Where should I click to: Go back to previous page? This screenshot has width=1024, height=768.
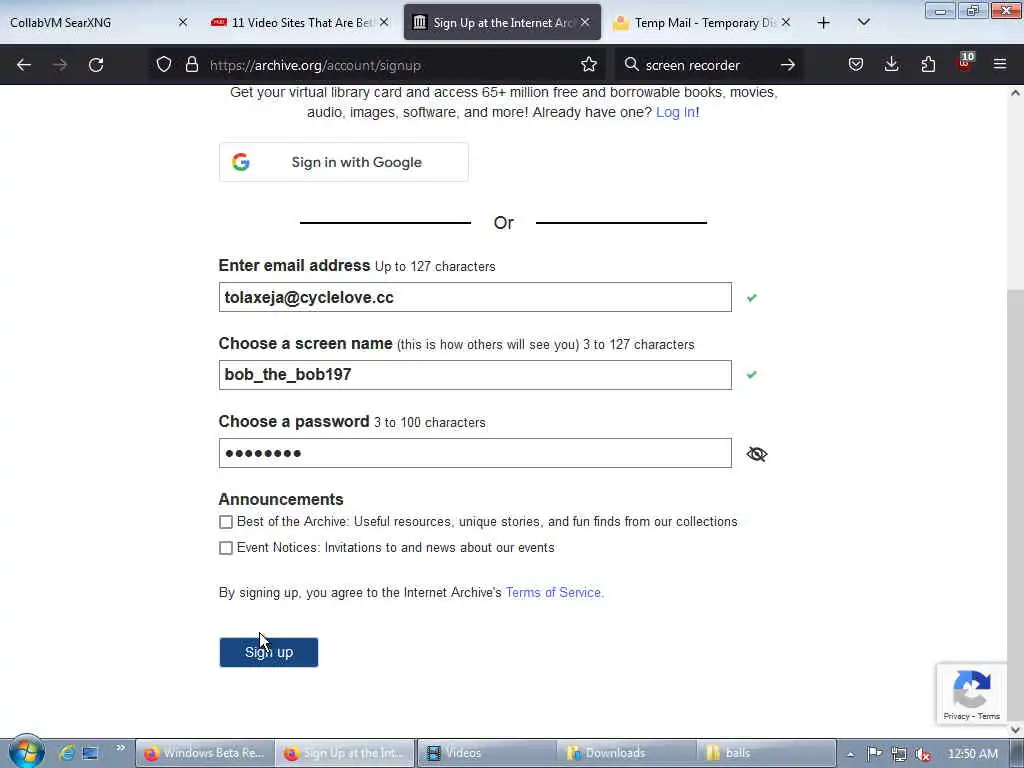24,65
